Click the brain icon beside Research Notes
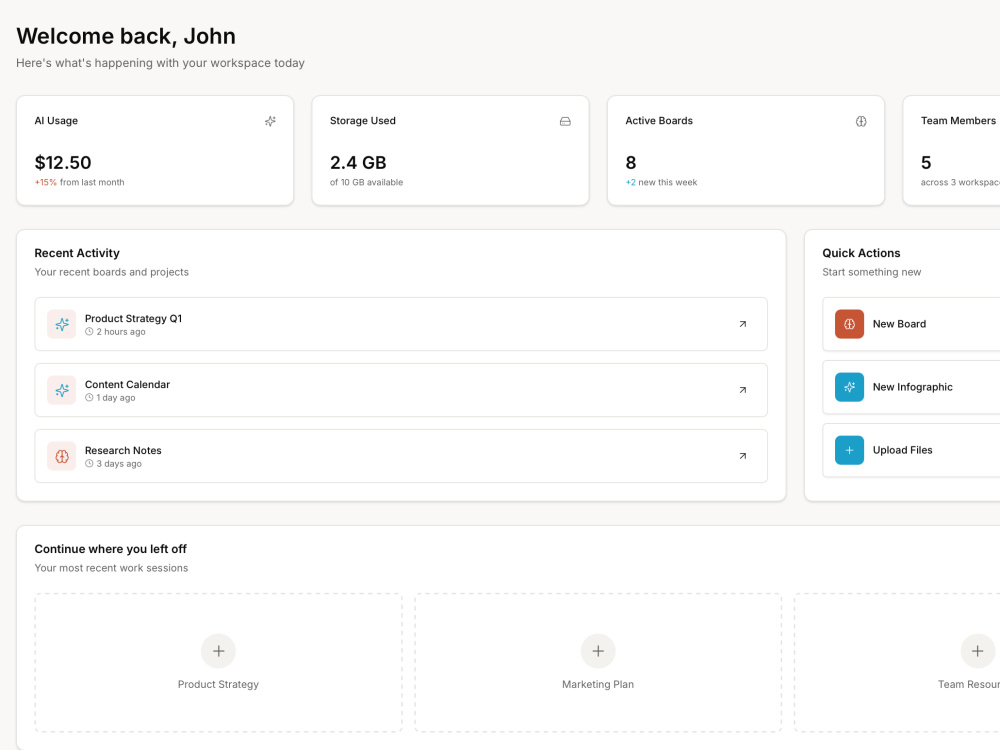 (62, 456)
